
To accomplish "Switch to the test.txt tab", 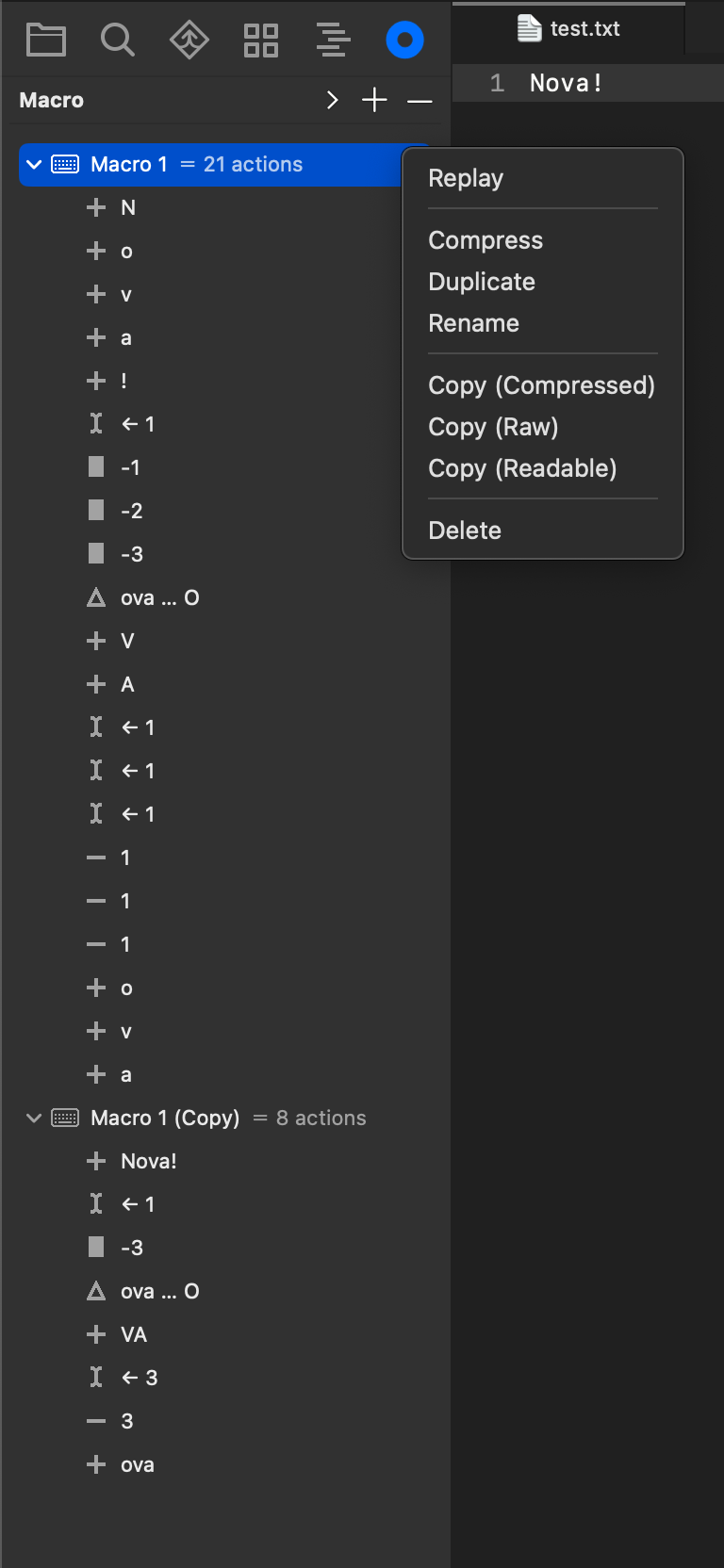I will click(x=569, y=29).
